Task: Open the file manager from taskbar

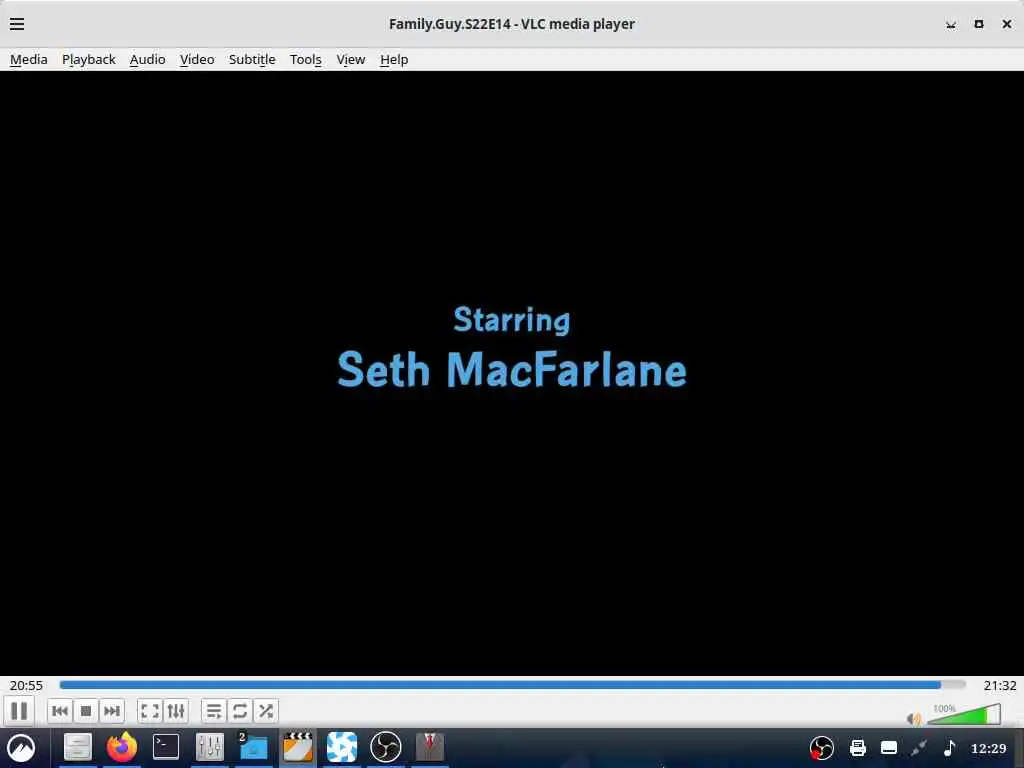Action: click(x=78, y=747)
